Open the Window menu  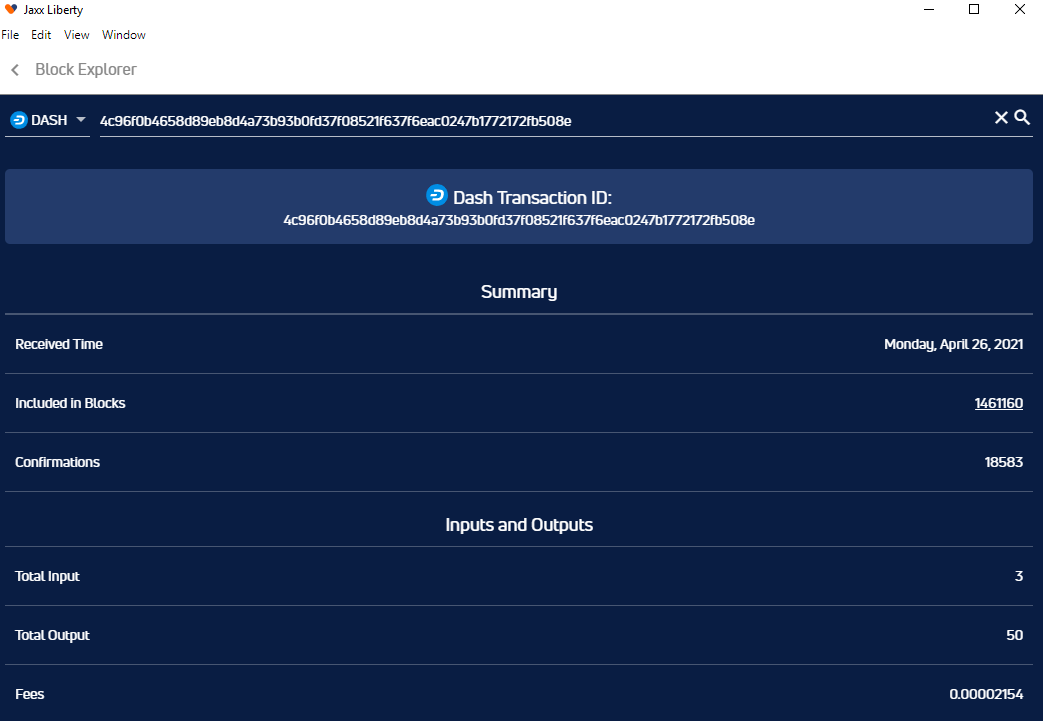tap(124, 35)
